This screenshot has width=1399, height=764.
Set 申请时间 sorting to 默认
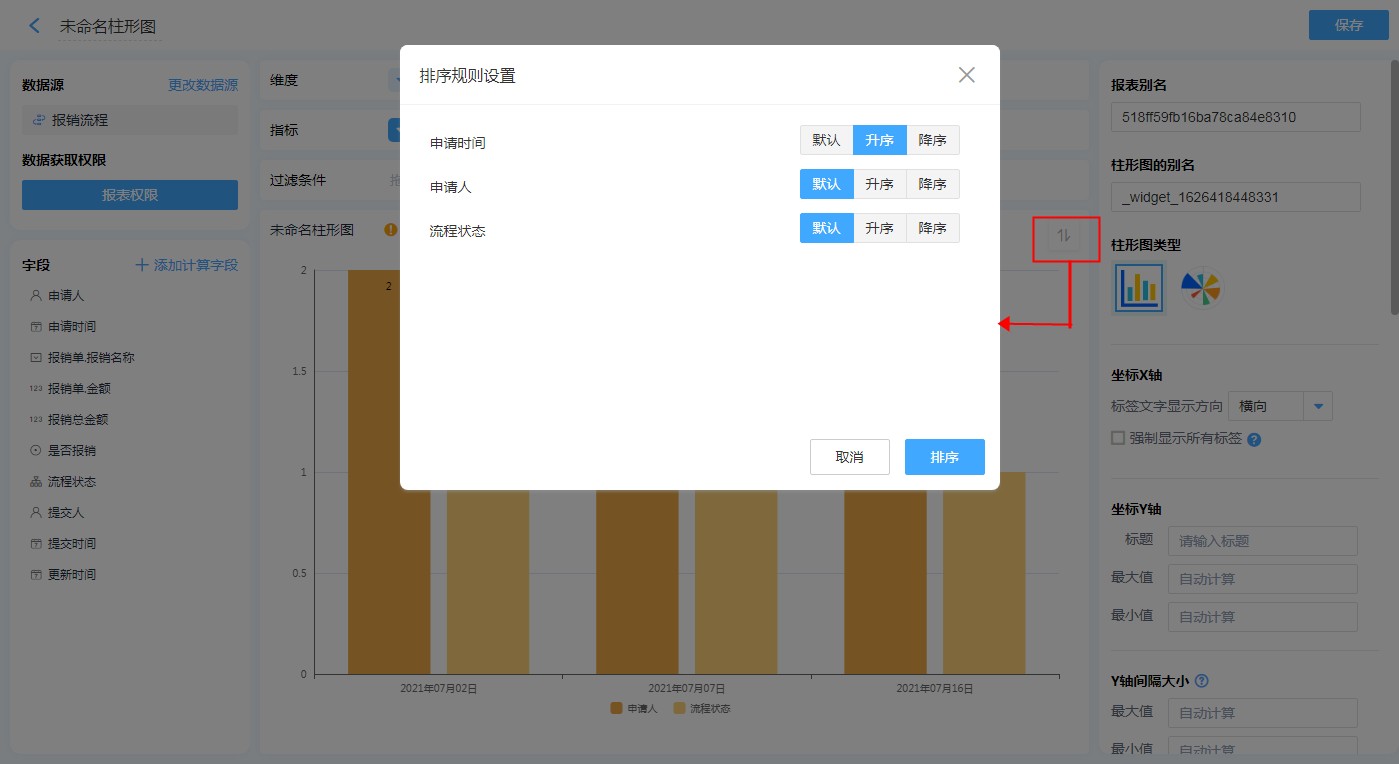click(826, 140)
